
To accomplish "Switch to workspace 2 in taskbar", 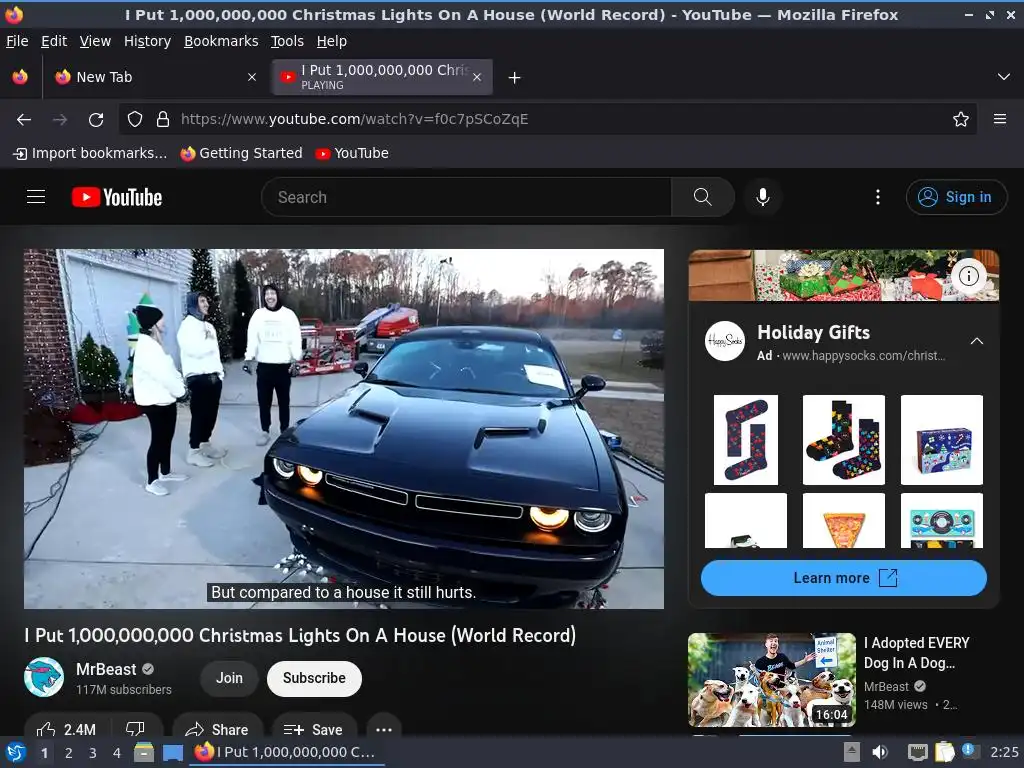I will coord(68,753).
